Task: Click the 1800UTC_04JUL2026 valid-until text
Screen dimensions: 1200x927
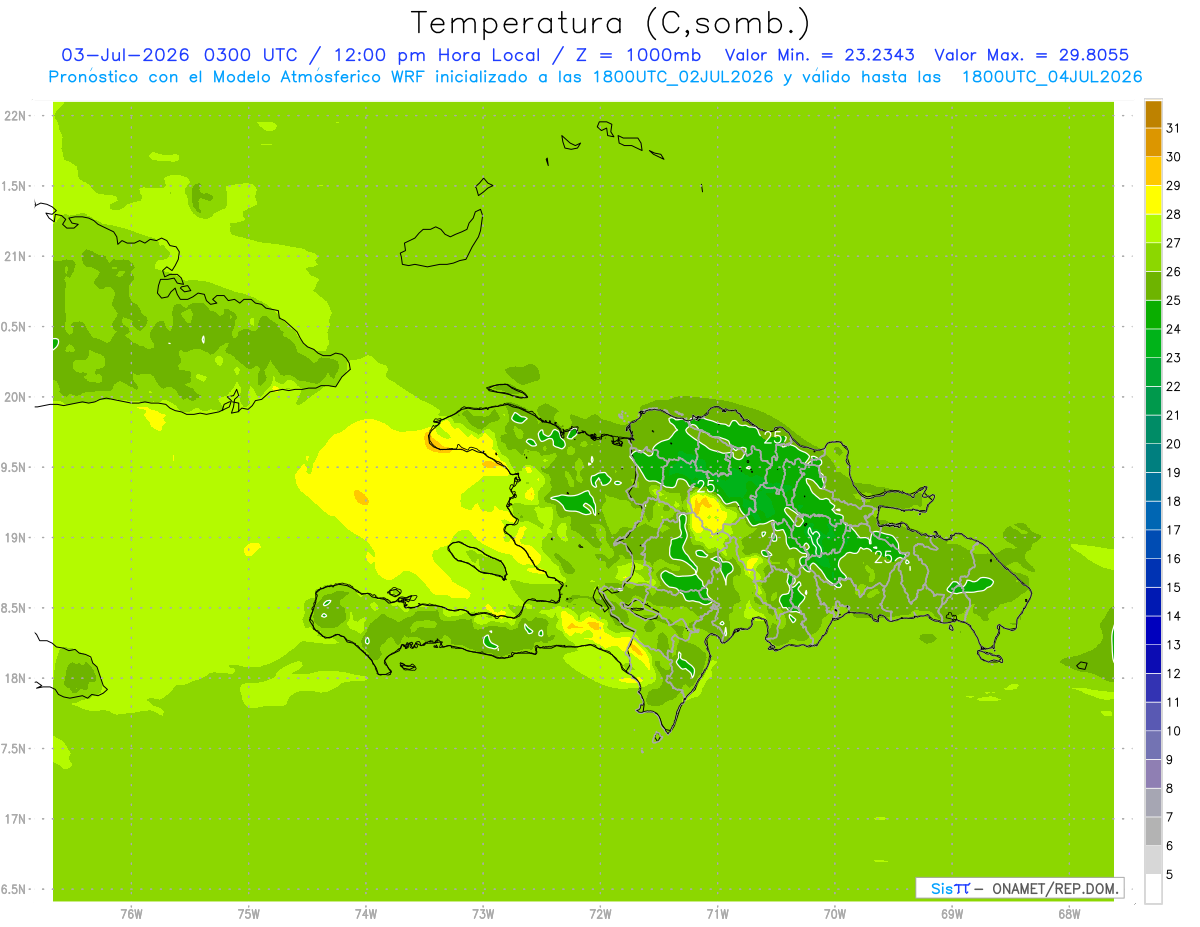Action: pos(1052,77)
